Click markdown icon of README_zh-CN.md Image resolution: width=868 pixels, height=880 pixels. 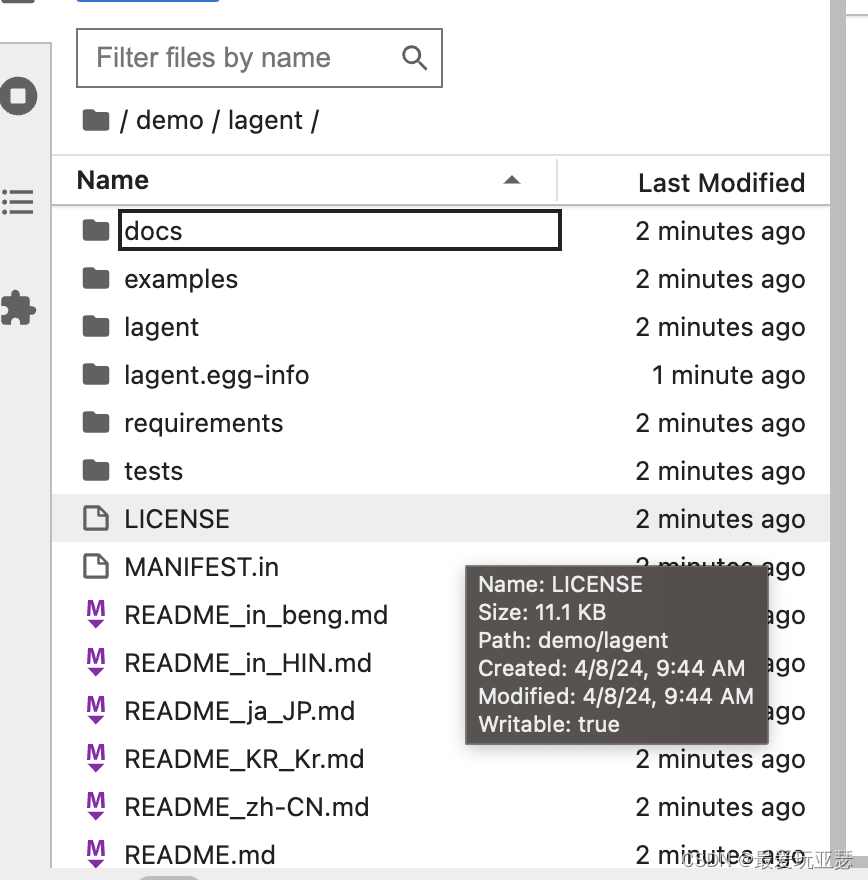tap(96, 806)
